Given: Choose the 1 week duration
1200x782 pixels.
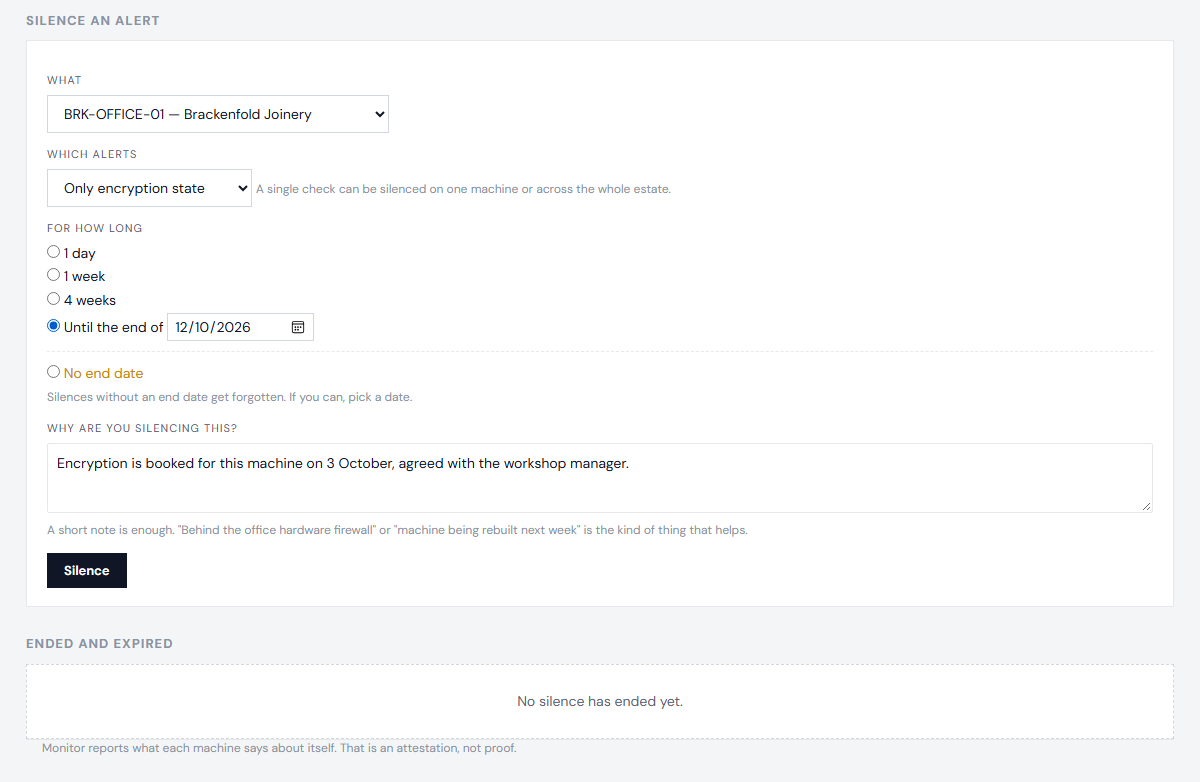Looking at the screenshot, I should [54, 275].
